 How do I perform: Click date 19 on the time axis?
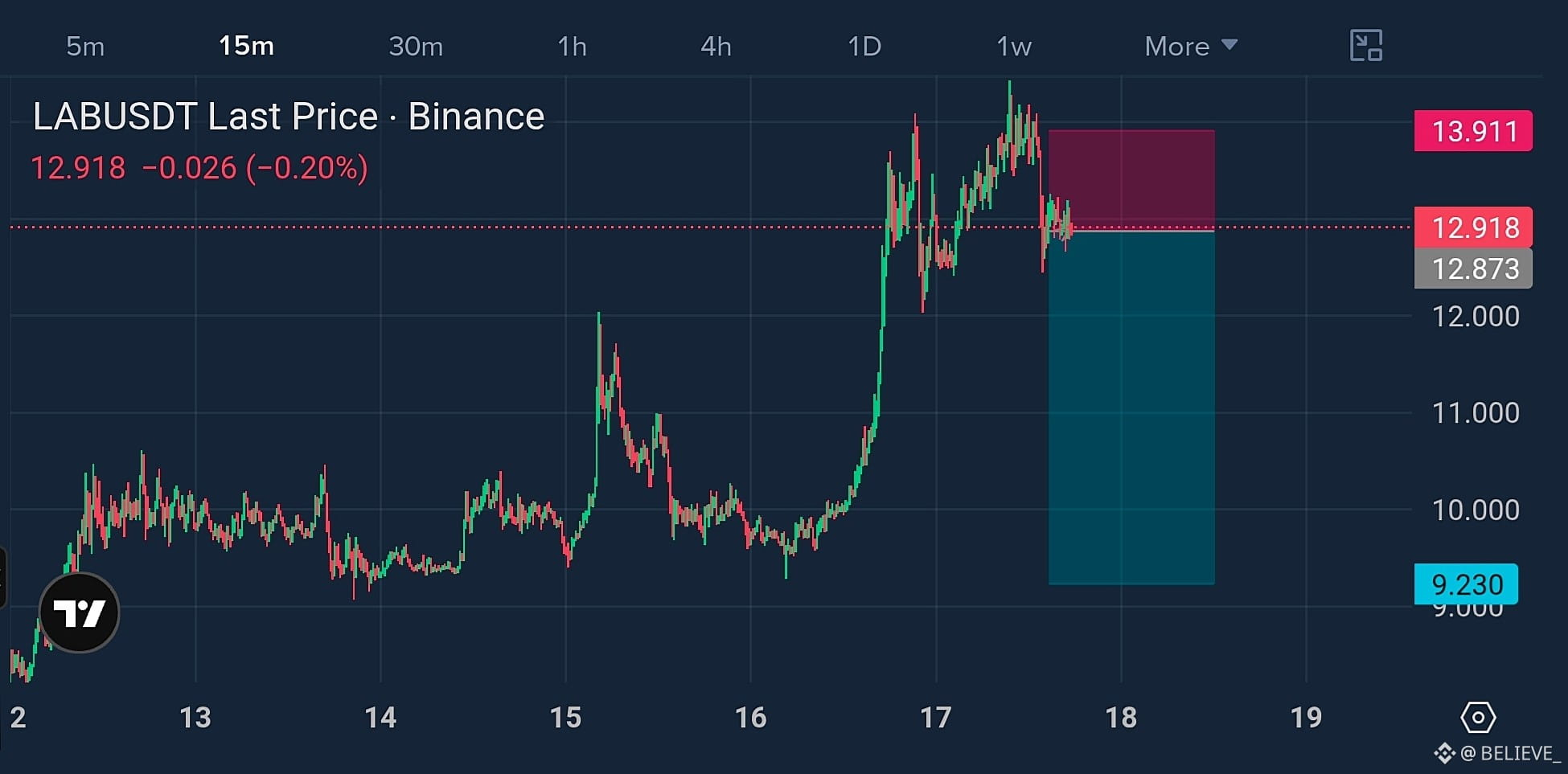[x=1307, y=718]
